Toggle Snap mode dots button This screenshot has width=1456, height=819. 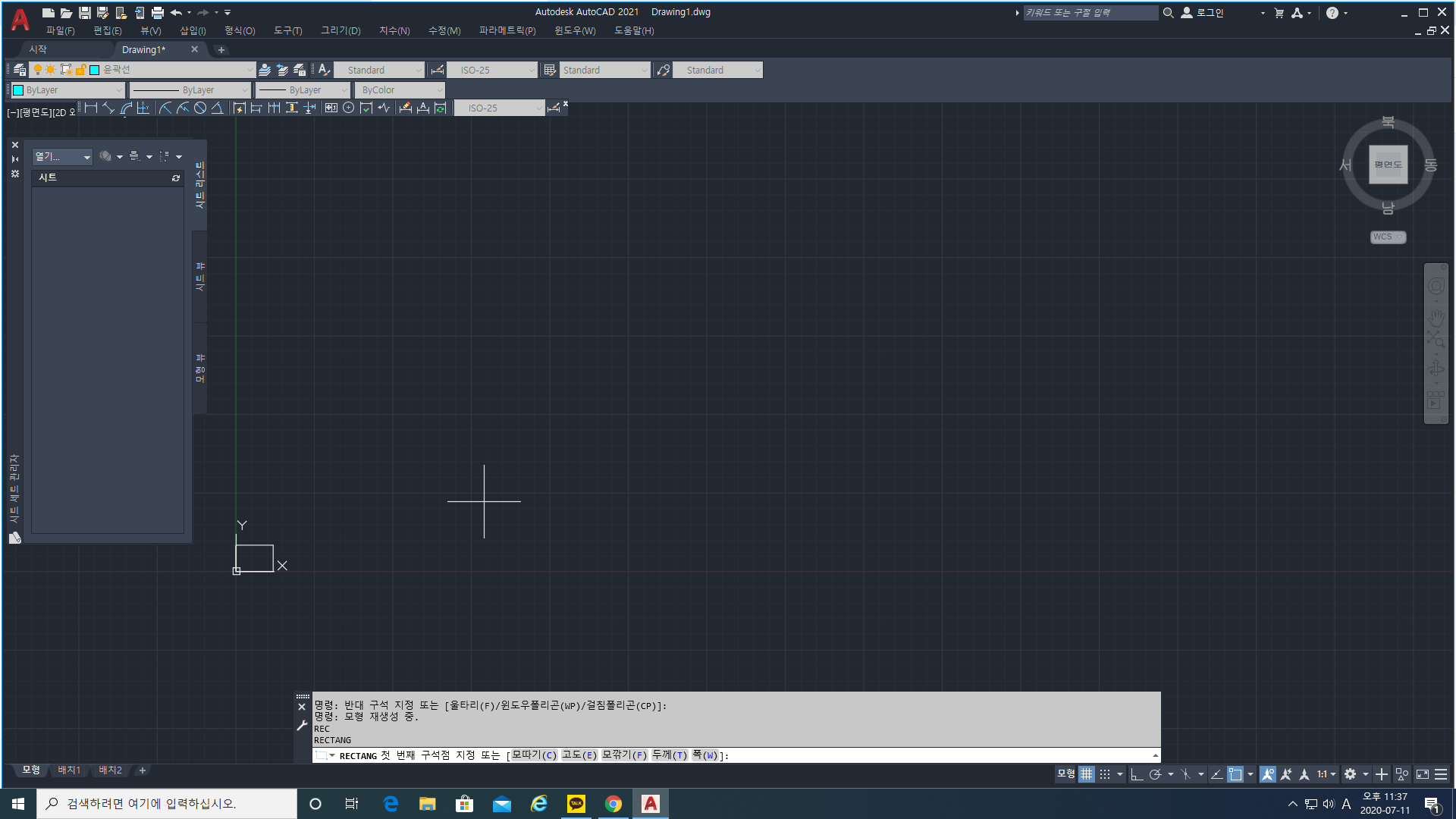click(1105, 774)
